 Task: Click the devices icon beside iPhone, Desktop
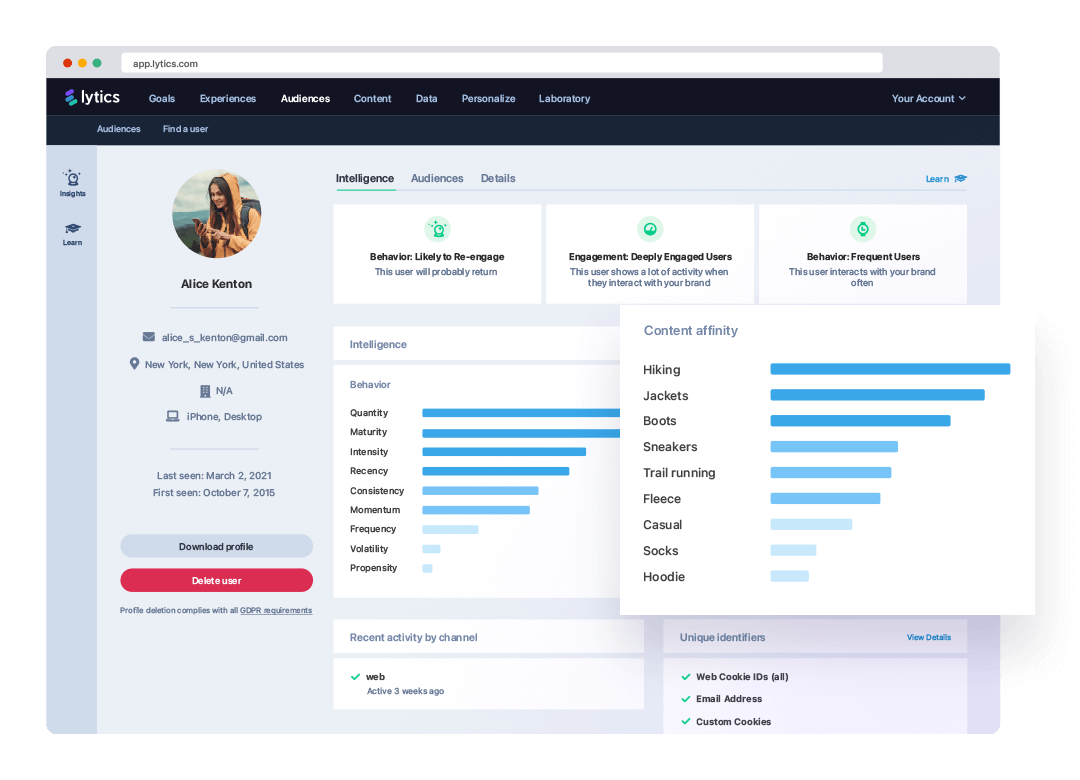tap(172, 417)
